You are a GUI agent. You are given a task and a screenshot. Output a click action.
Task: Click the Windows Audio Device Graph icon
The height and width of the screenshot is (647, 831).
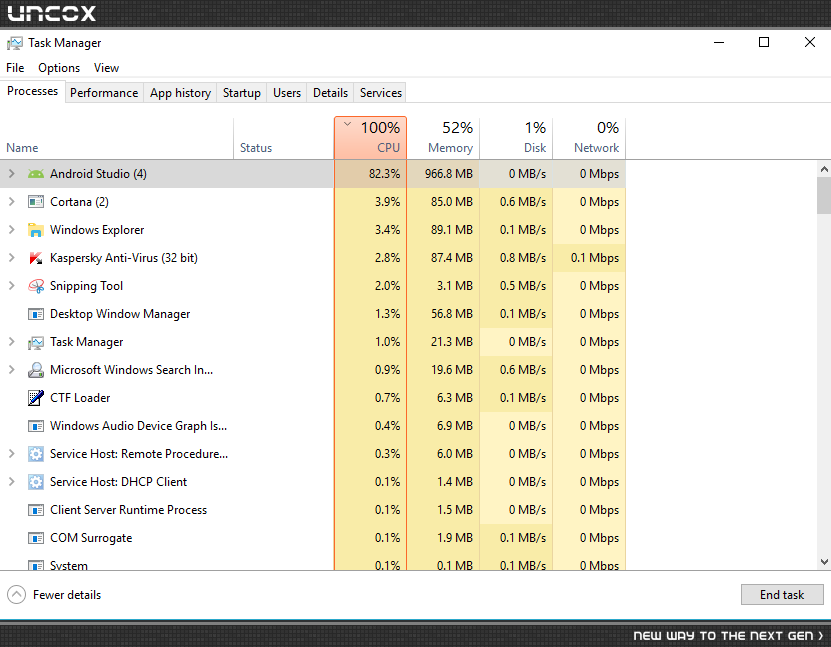point(36,426)
